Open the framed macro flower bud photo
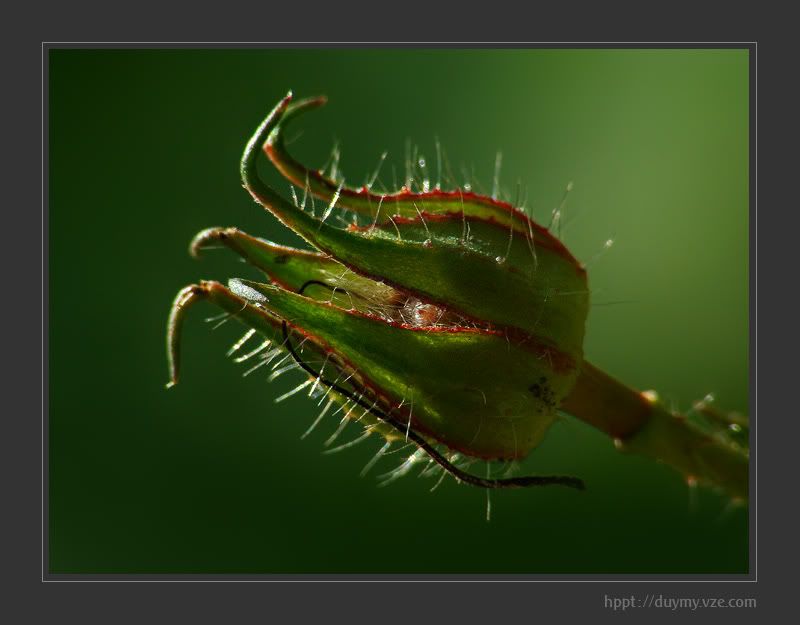Screen dimensions: 800x625 pyautogui.click(x=399, y=311)
